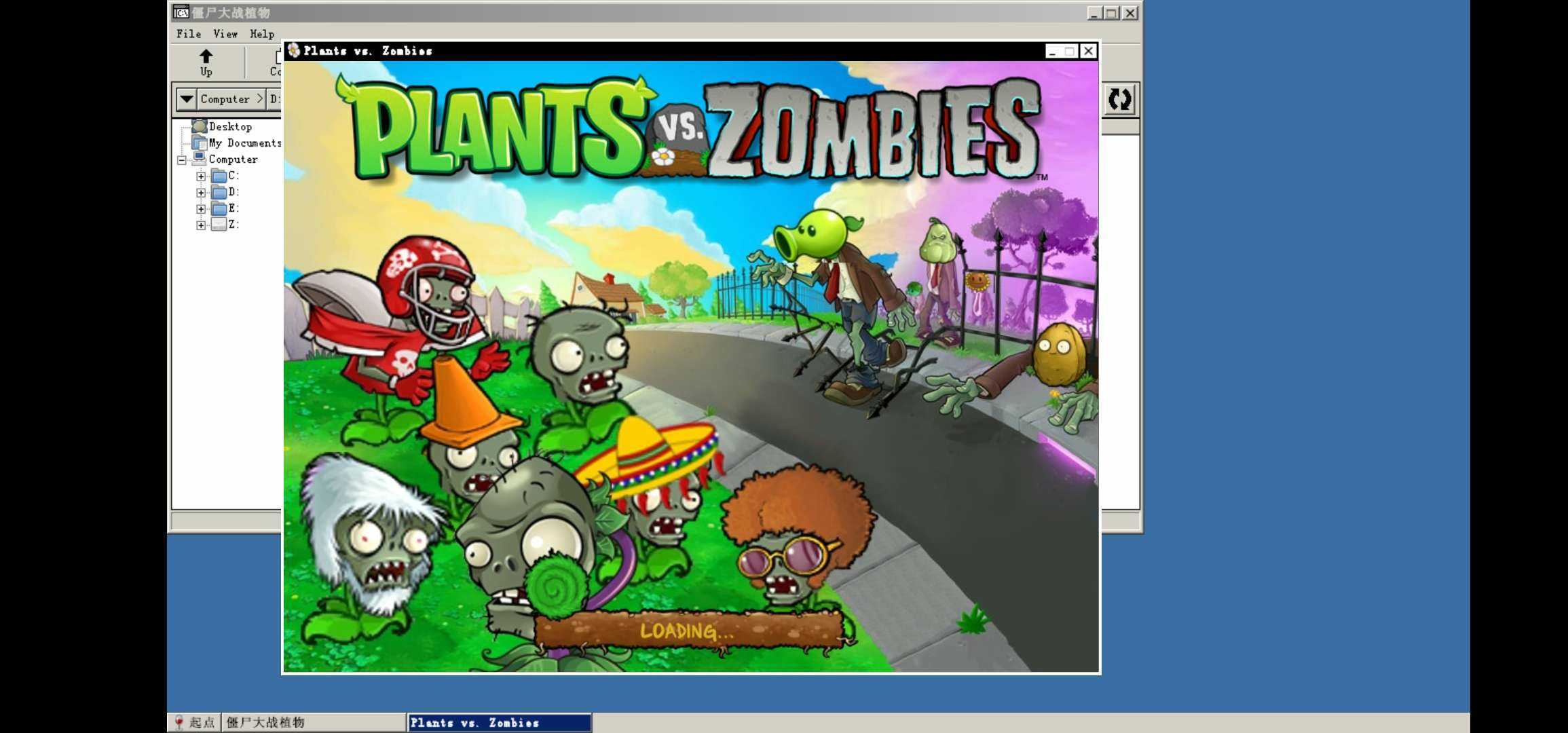Open the address bar history dropdown arrow

tap(187, 99)
